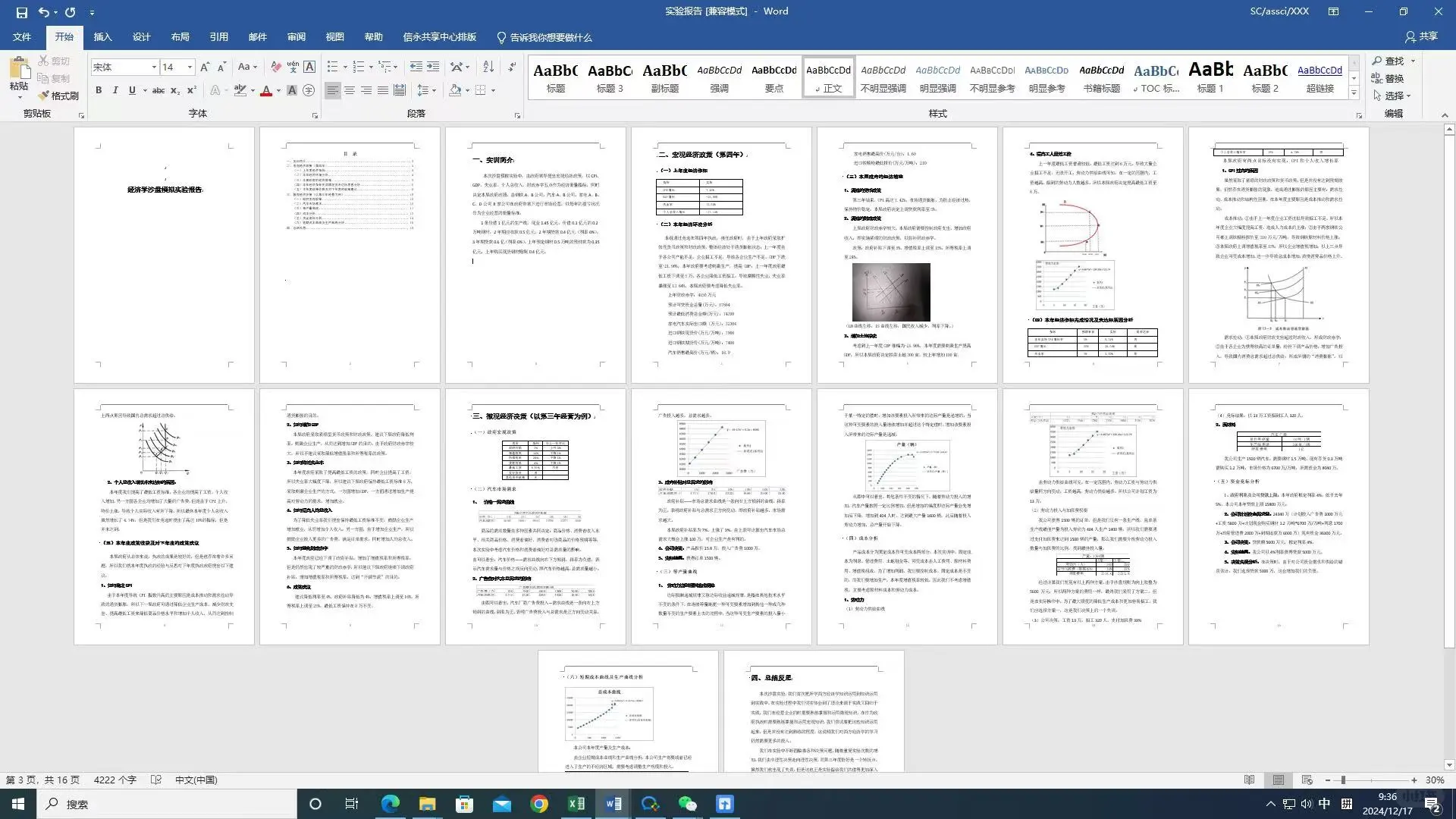Insert an enclosed character
The width and height of the screenshot is (1456, 819).
(x=309, y=90)
